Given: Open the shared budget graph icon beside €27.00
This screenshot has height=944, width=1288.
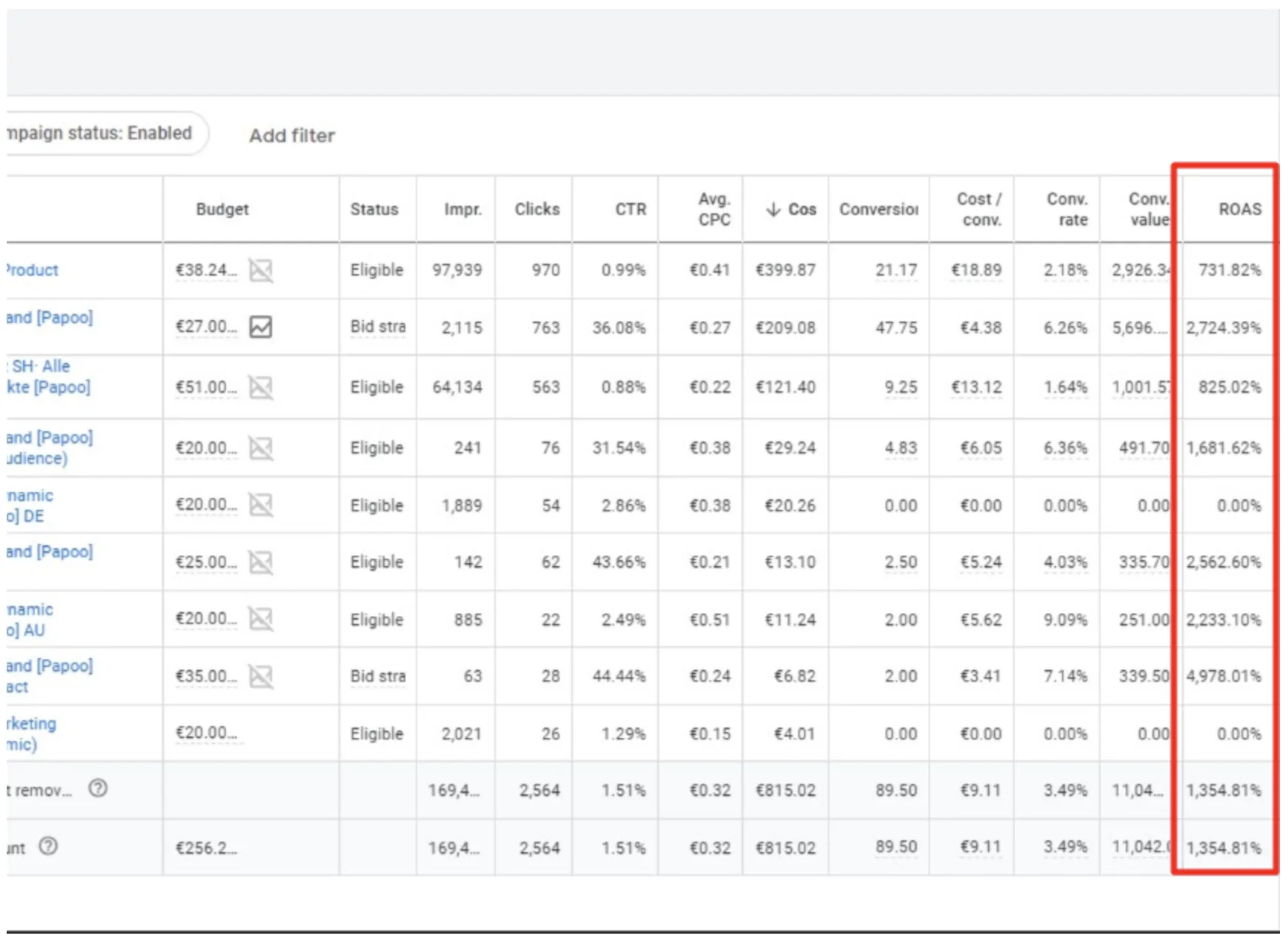Looking at the screenshot, I should coord(260,327).
